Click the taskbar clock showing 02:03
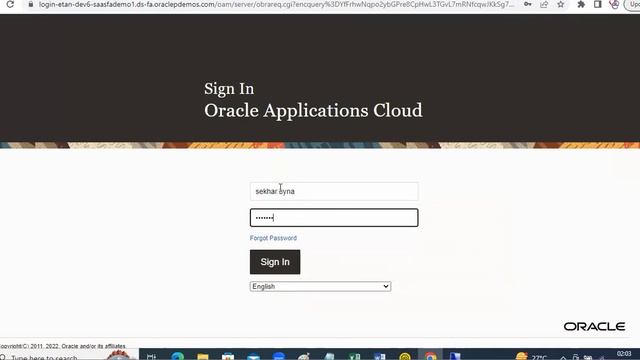 tap(624, 354)
